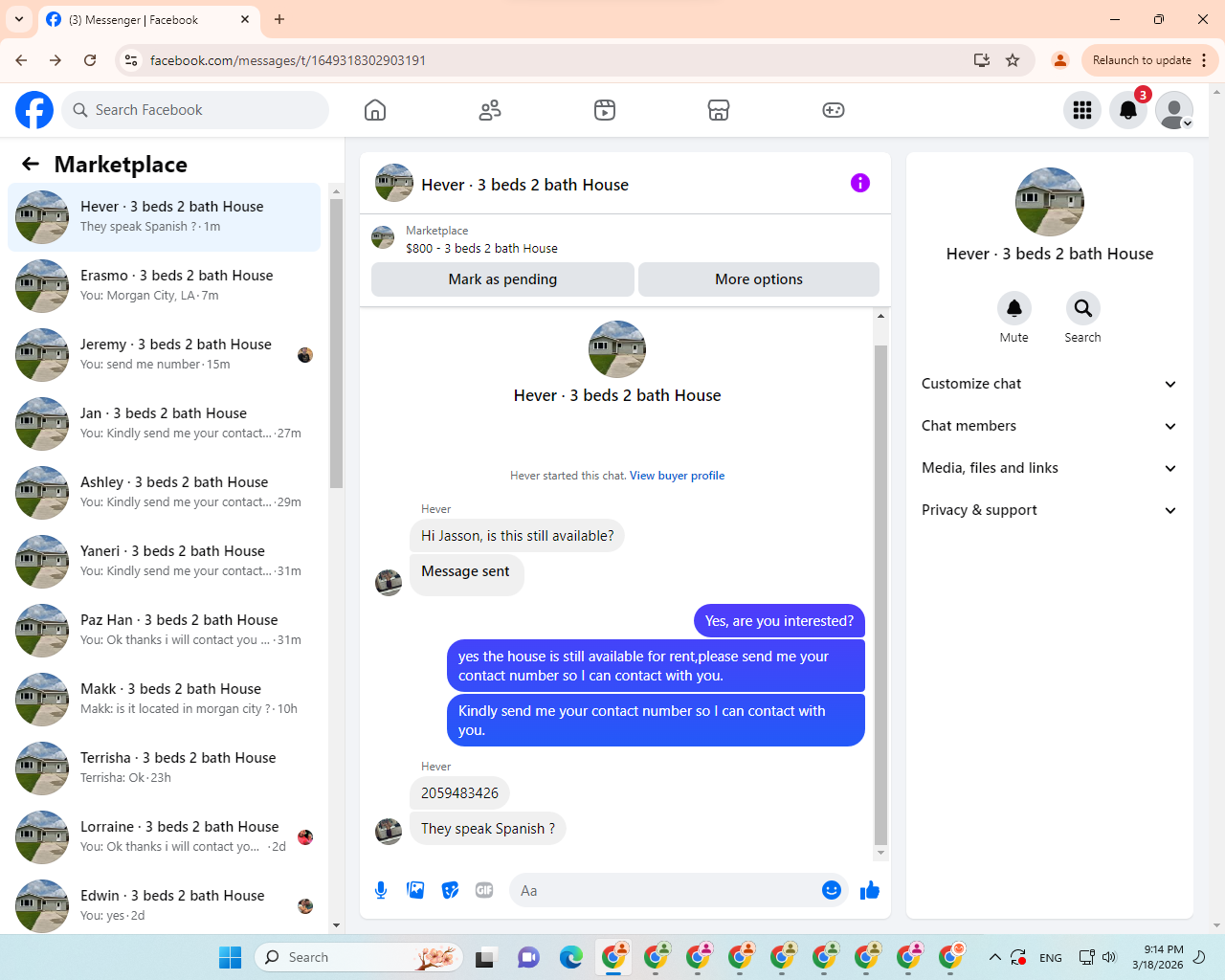
Task: Click Mark as pending button
Action: (x=502, y=279)
